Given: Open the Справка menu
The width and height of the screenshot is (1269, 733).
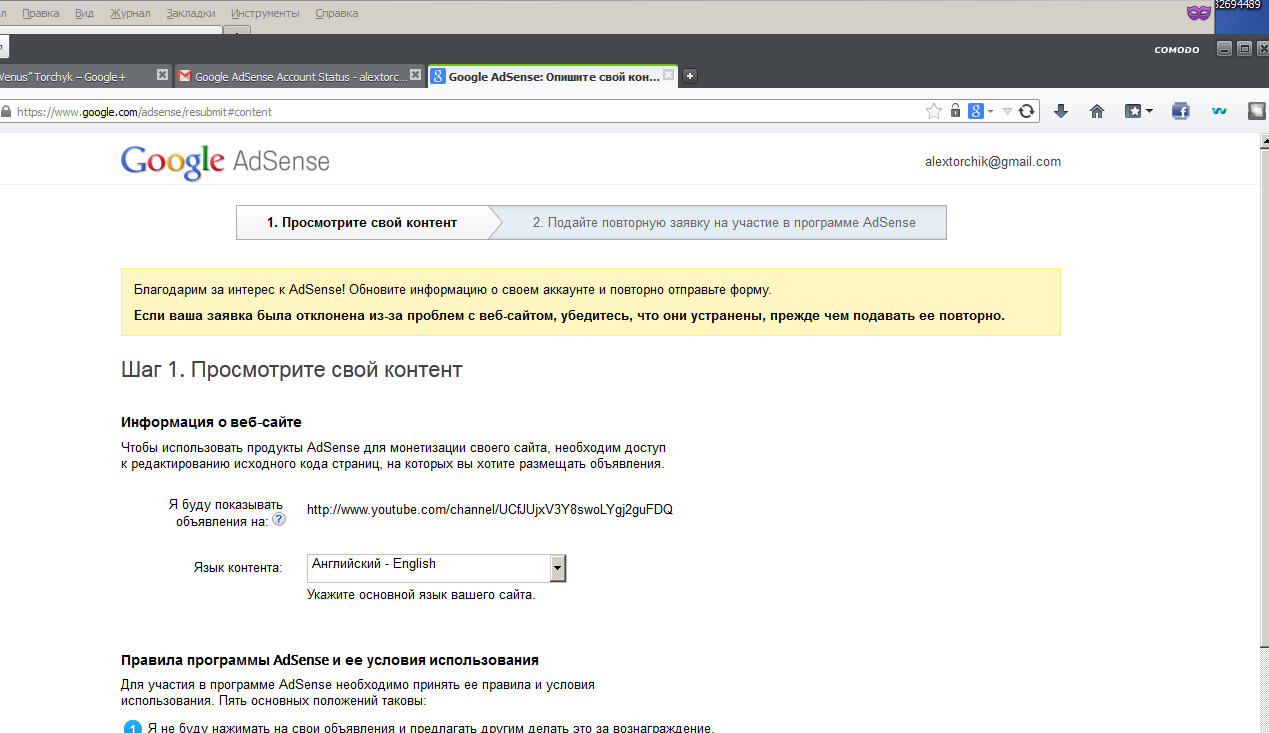Looking at the screenshot, I should click(336, 13).
